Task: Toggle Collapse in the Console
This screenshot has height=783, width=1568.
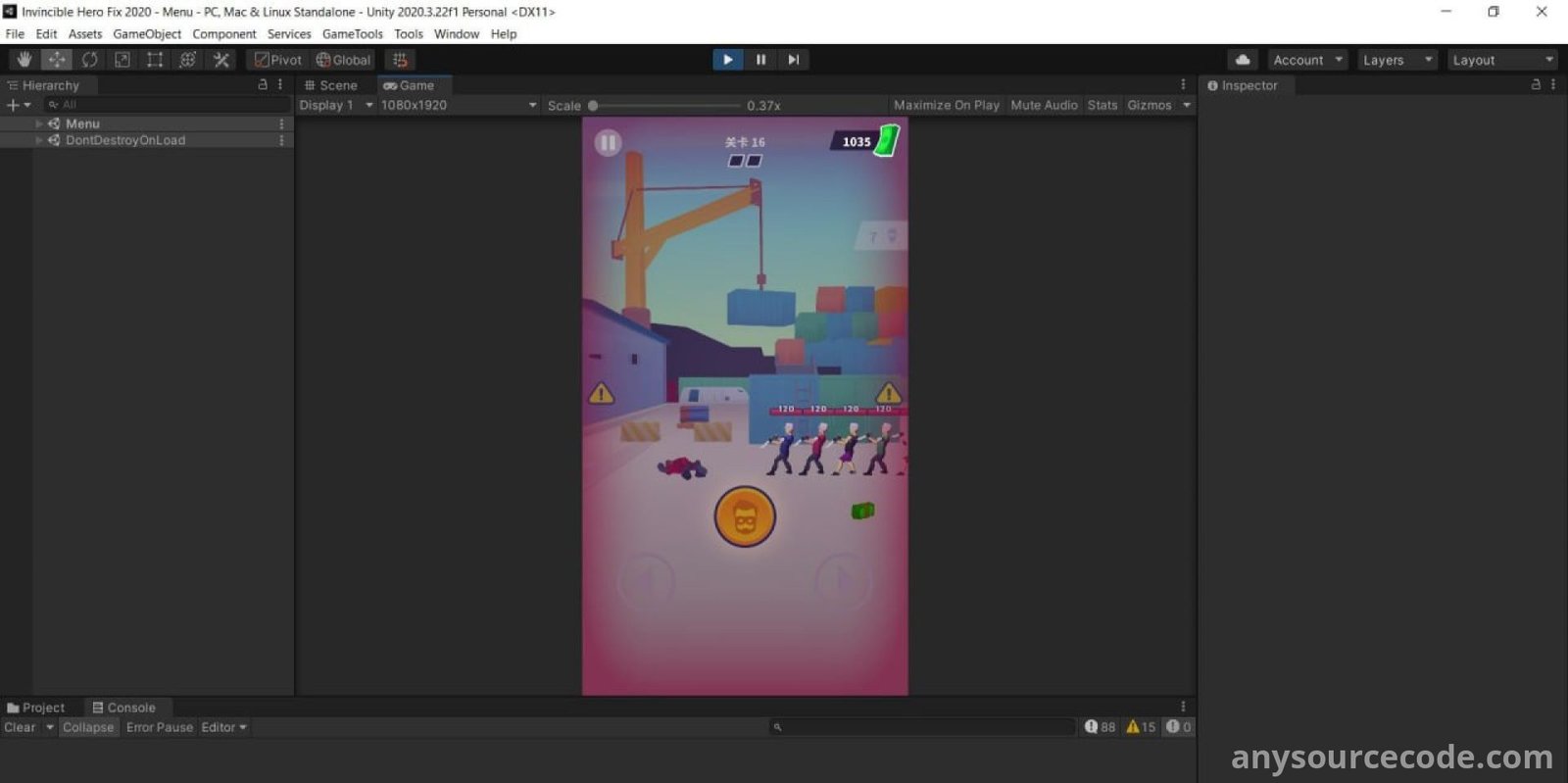Action: [x=88, y=727]
